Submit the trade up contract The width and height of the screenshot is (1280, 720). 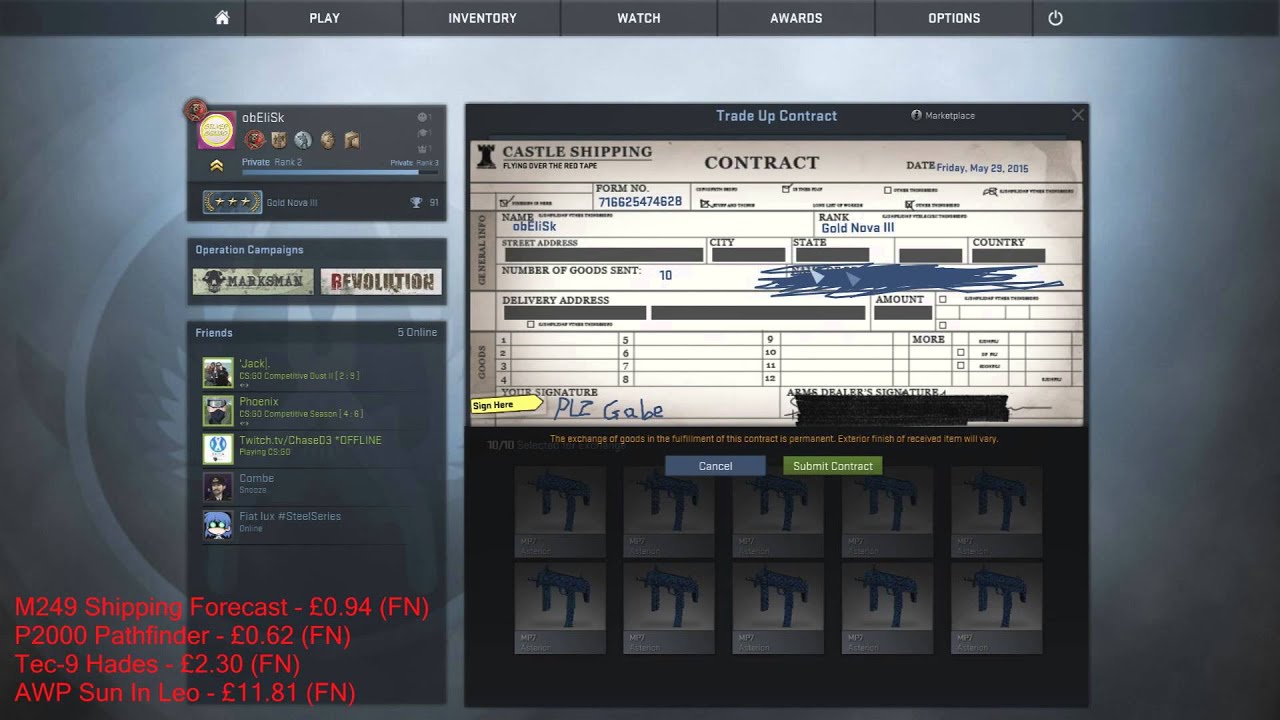[832, 466]
